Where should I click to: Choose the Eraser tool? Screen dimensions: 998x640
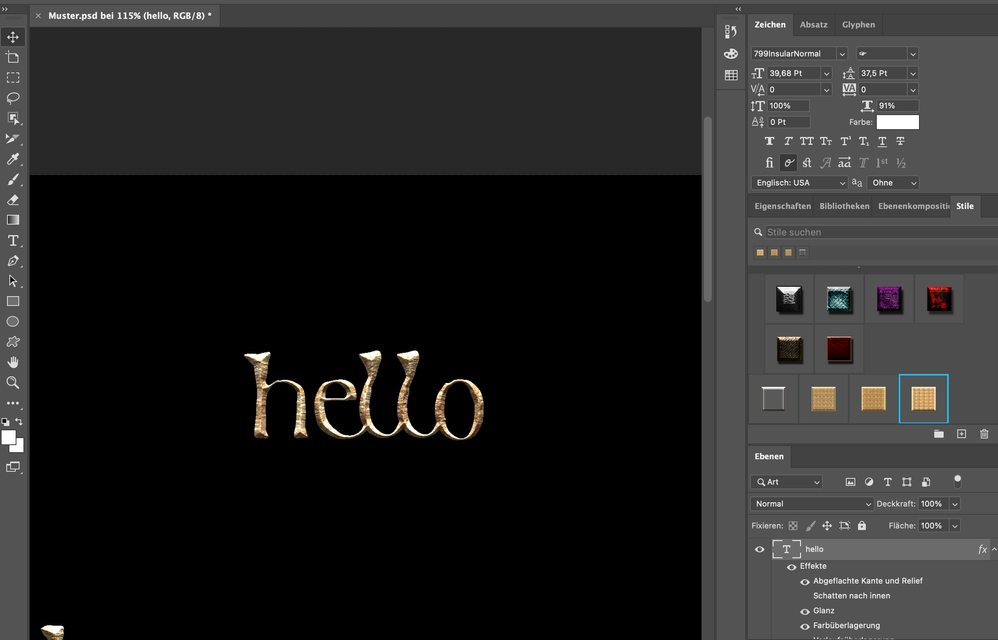13,200
